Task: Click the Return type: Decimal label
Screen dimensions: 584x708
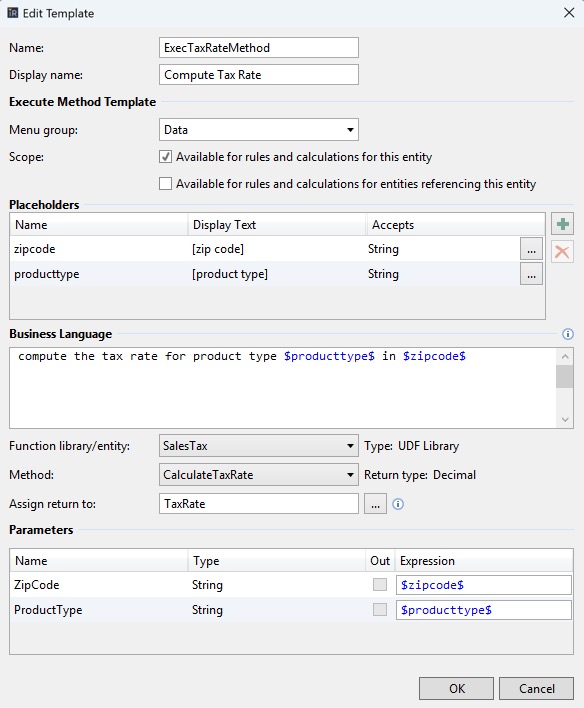Action: click(420, 475)
